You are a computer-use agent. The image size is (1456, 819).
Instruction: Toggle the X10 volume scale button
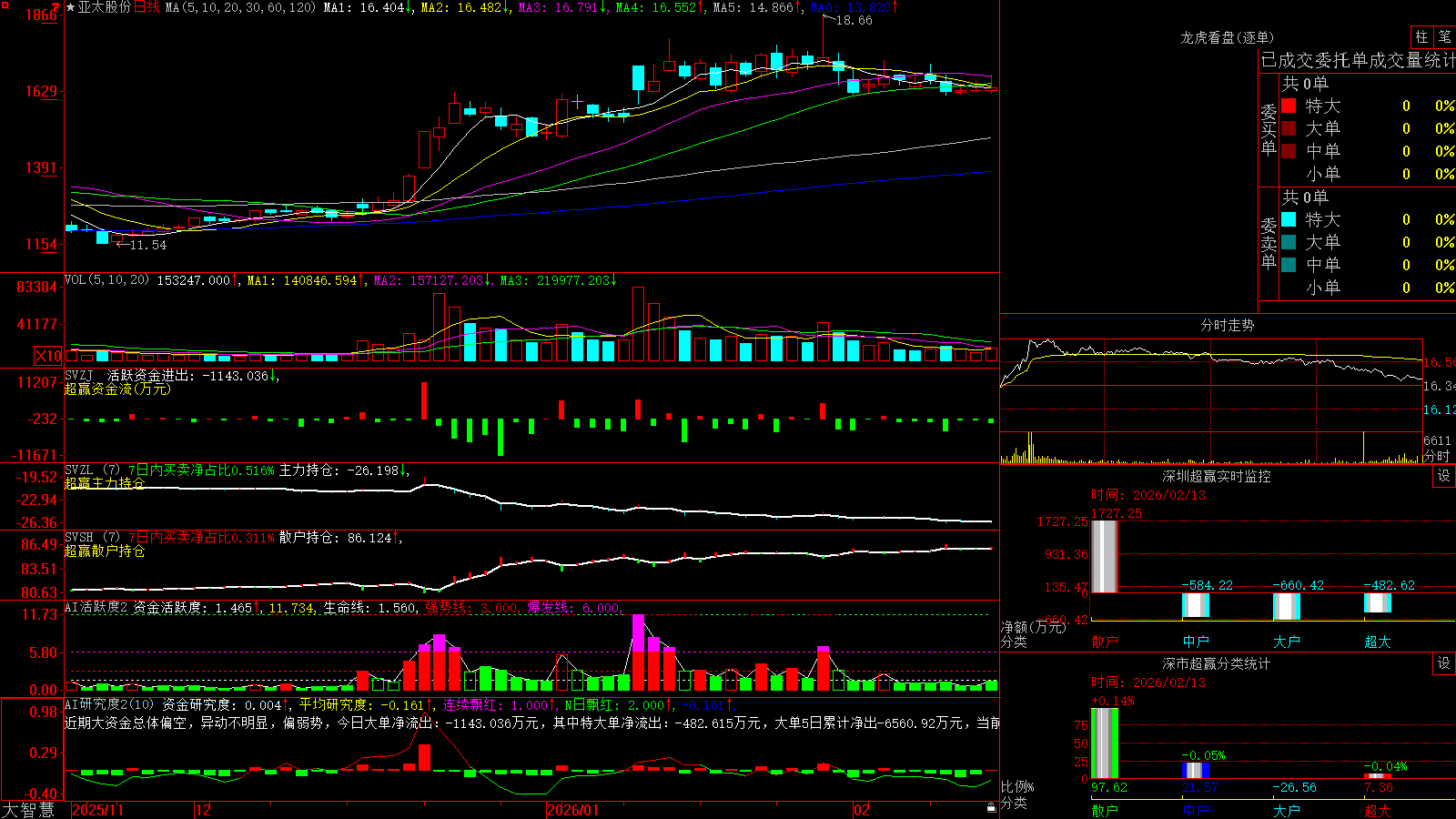48,356
